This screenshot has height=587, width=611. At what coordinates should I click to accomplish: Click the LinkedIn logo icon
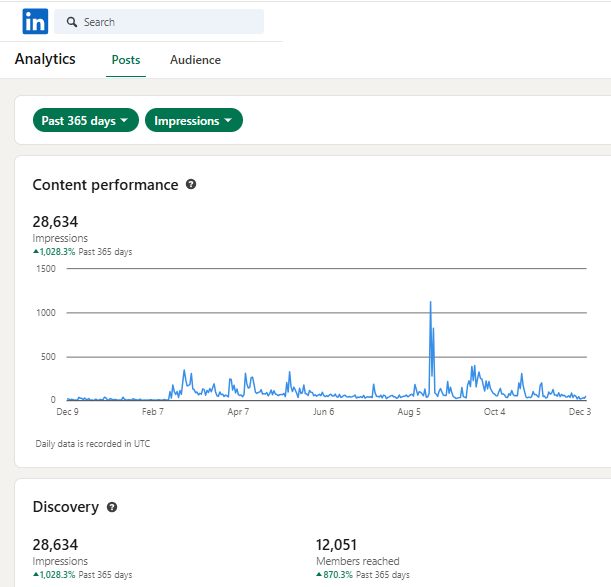click(x=35, y=21)
